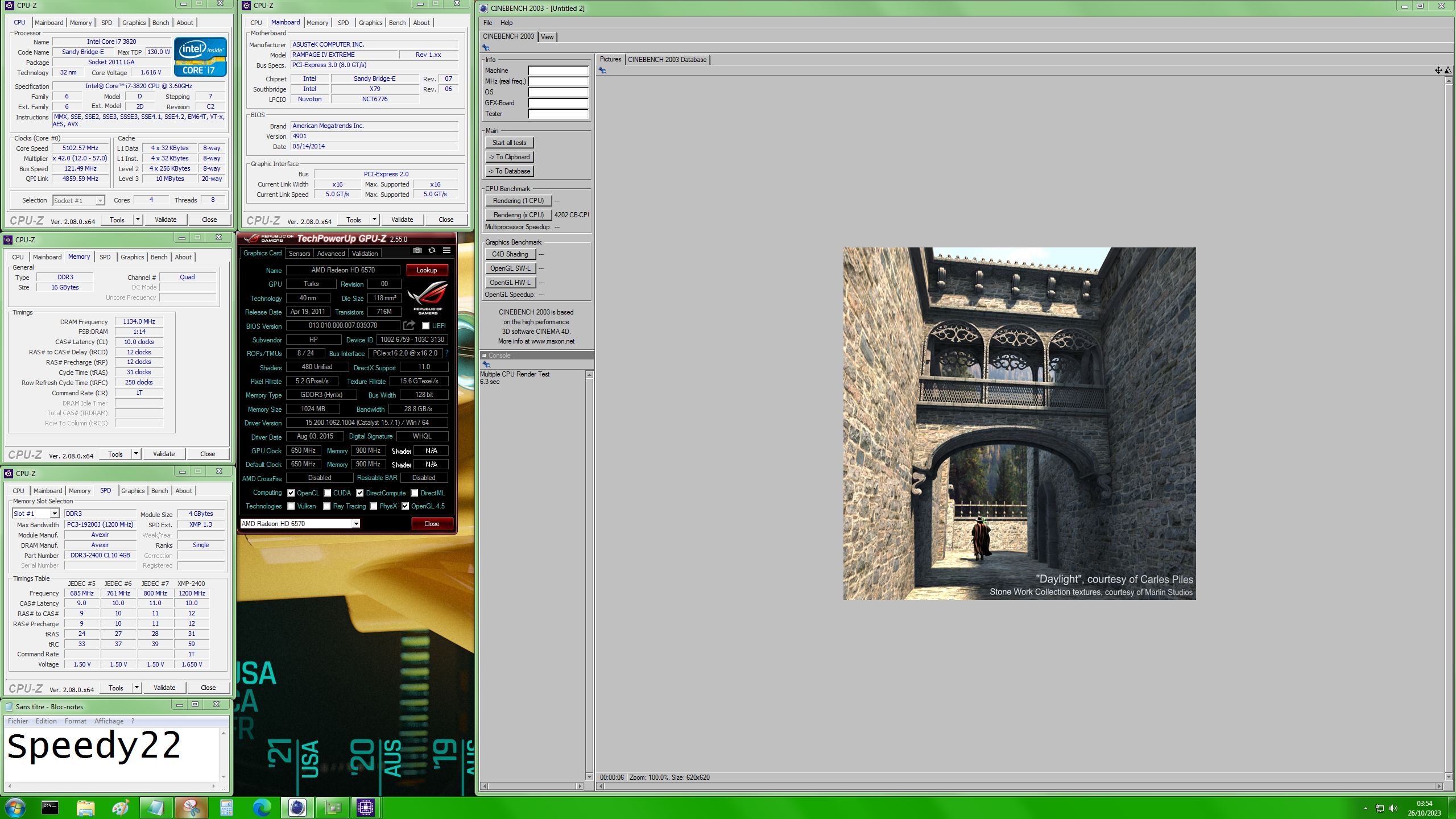1456x819 pixels.
Task: Click the network icon in system tray
Action: 1380,808
